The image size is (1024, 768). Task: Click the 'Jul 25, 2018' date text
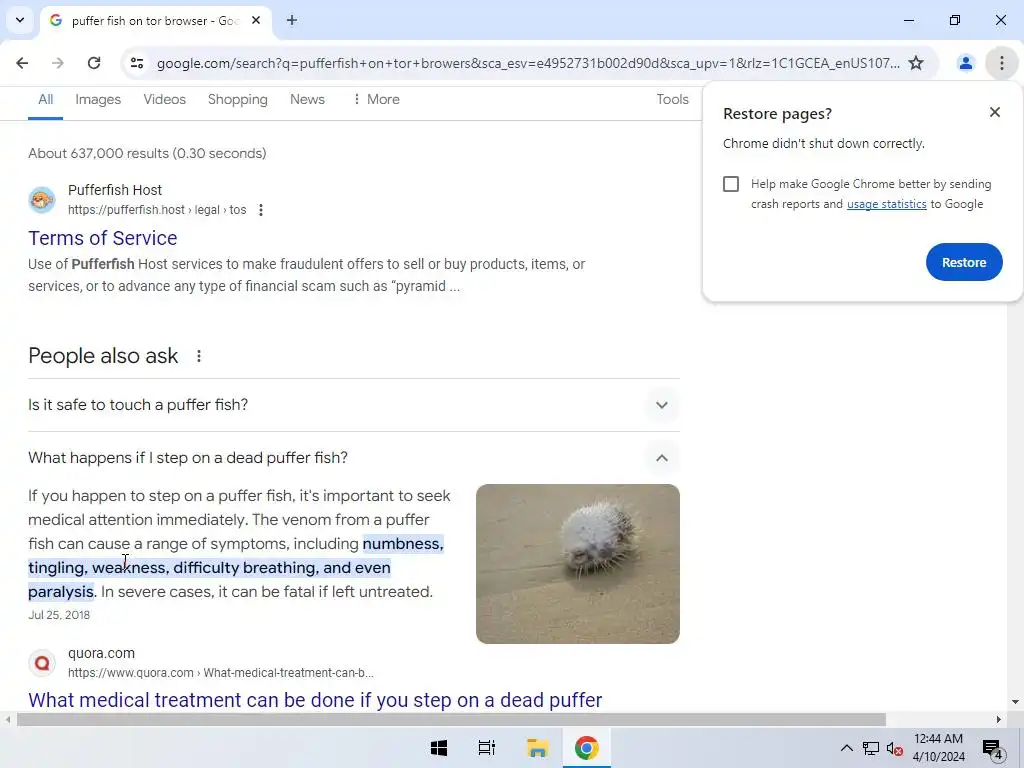click(x=59, y=615)
